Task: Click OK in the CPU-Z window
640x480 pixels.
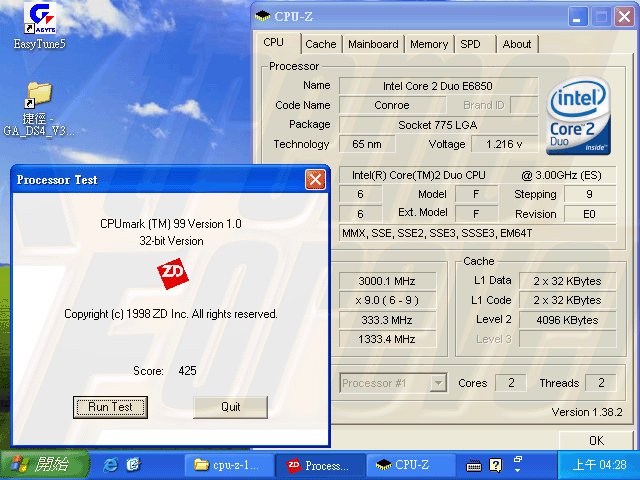Action: [596, 441]
